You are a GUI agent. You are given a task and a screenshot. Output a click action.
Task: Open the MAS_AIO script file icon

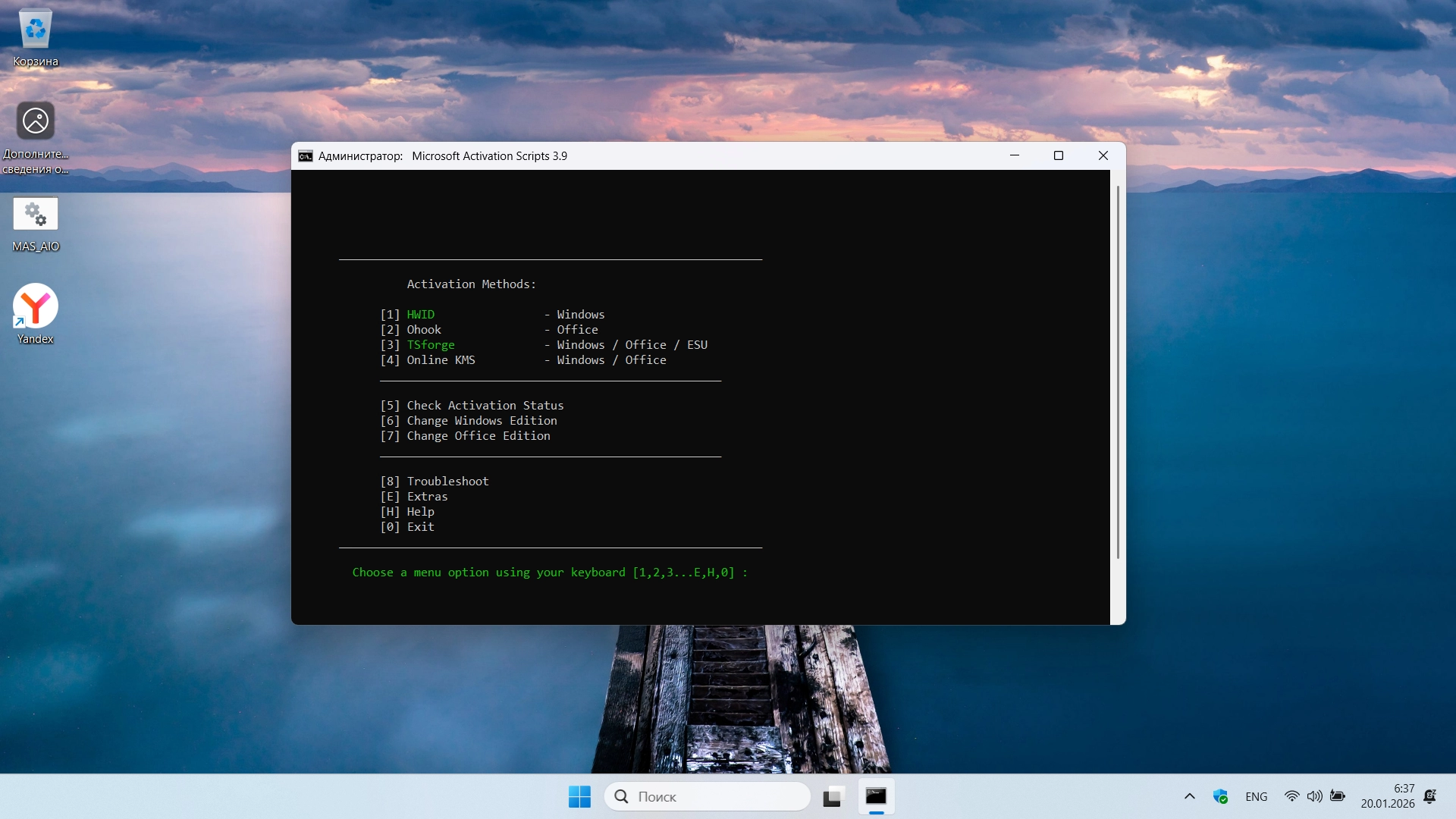[x=36, y=215]
